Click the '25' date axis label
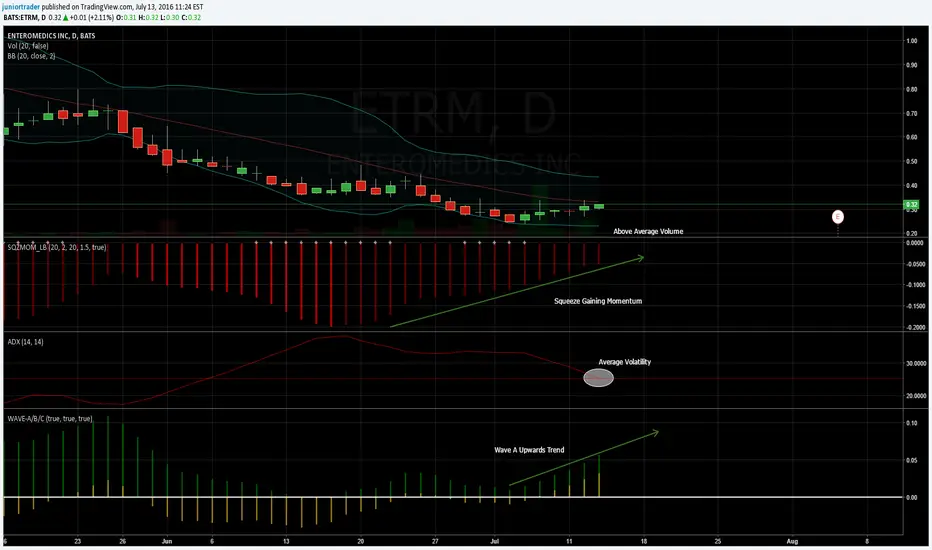932x550 pixels. [717, 542]
